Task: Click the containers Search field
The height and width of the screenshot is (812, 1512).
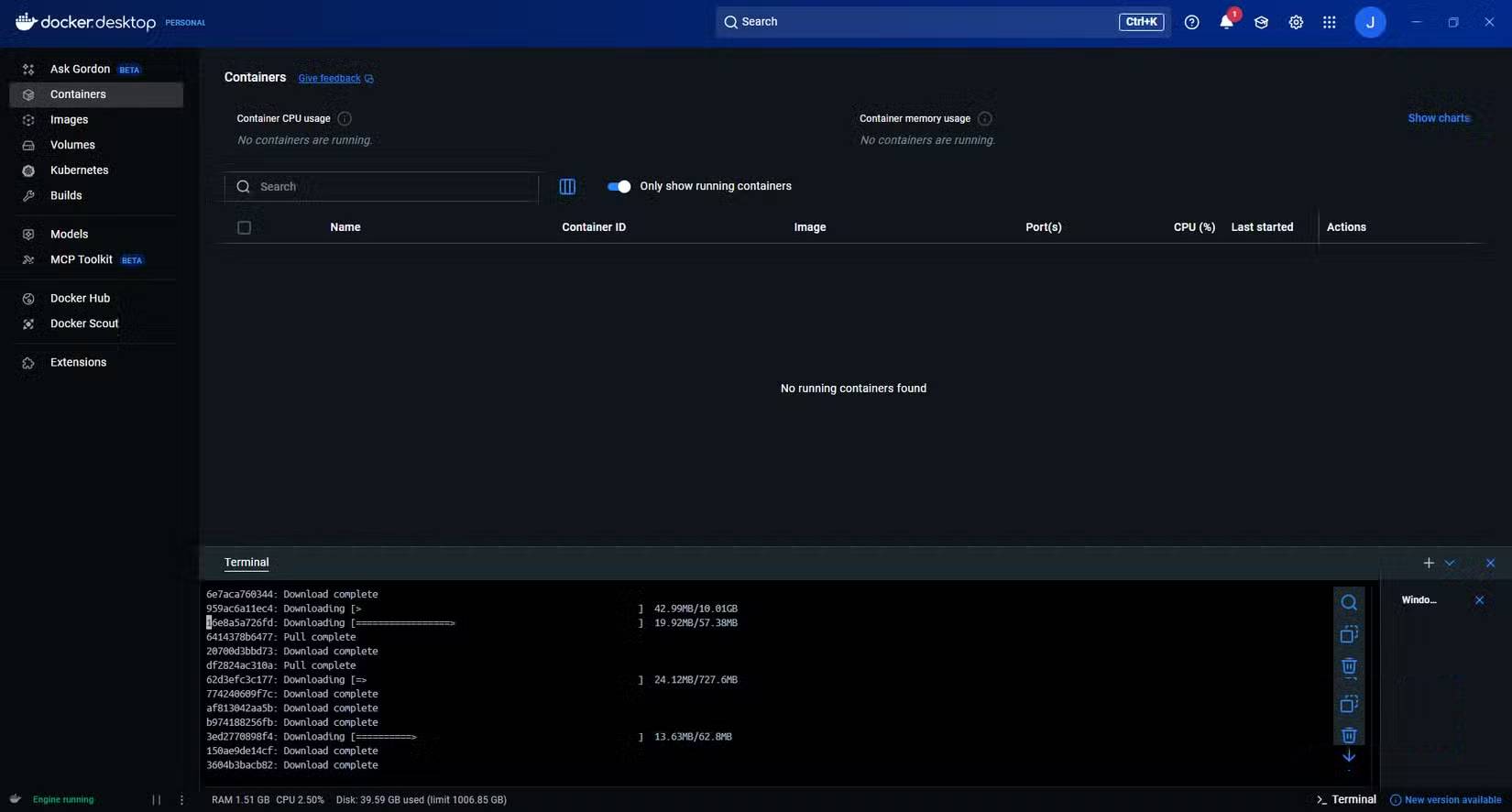Action: (x=381, y=186)
